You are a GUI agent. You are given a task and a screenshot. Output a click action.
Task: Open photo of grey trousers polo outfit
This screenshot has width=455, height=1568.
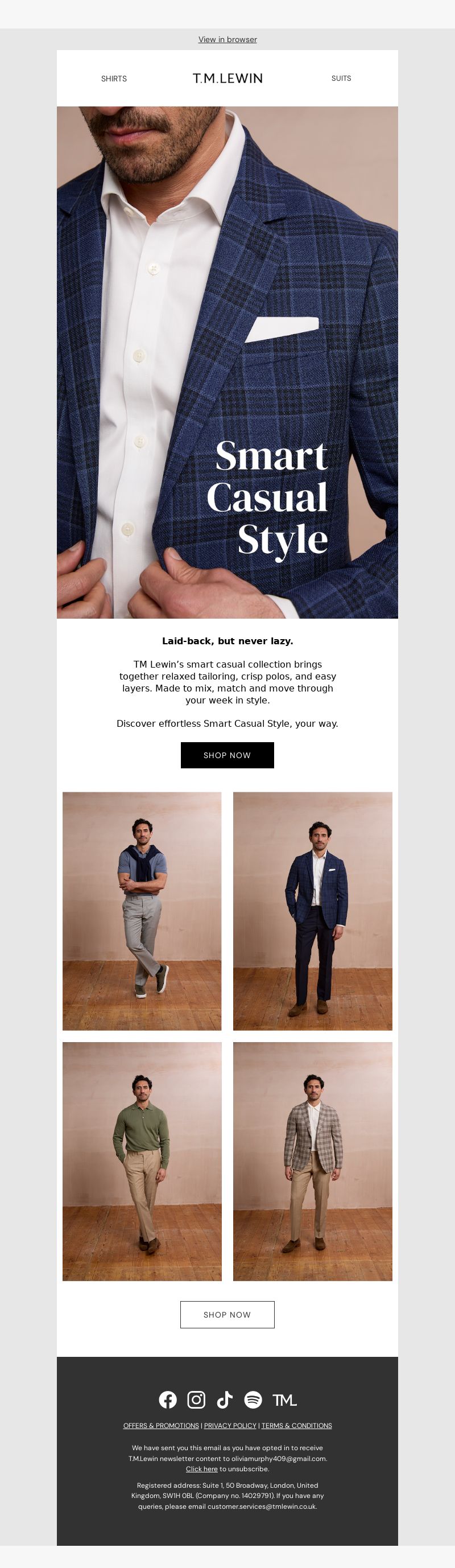click(x=142, y=911)
